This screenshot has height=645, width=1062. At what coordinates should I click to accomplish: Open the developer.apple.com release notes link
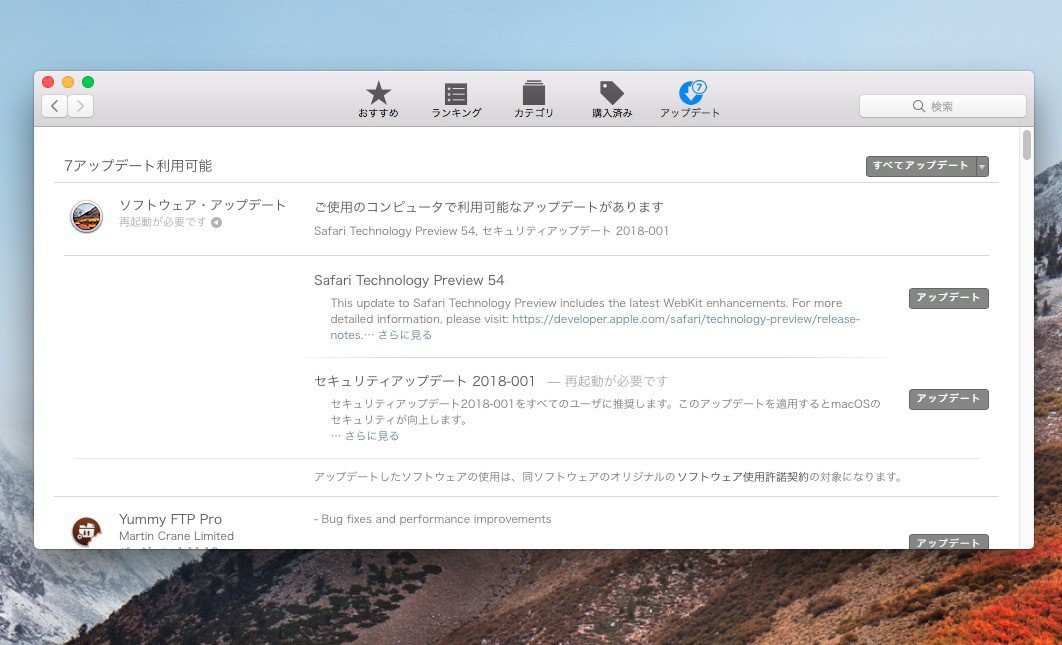685,319
